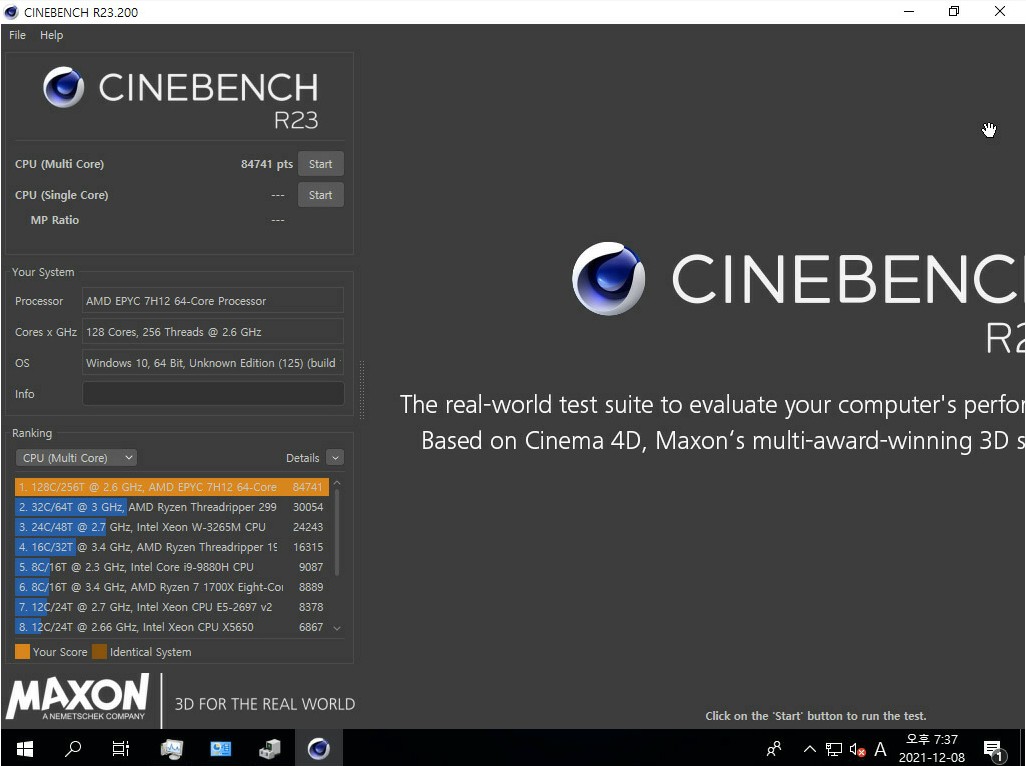Open Windows taskbar search
This screenshot has height=766, width=1026.
(x=73, y=748)
